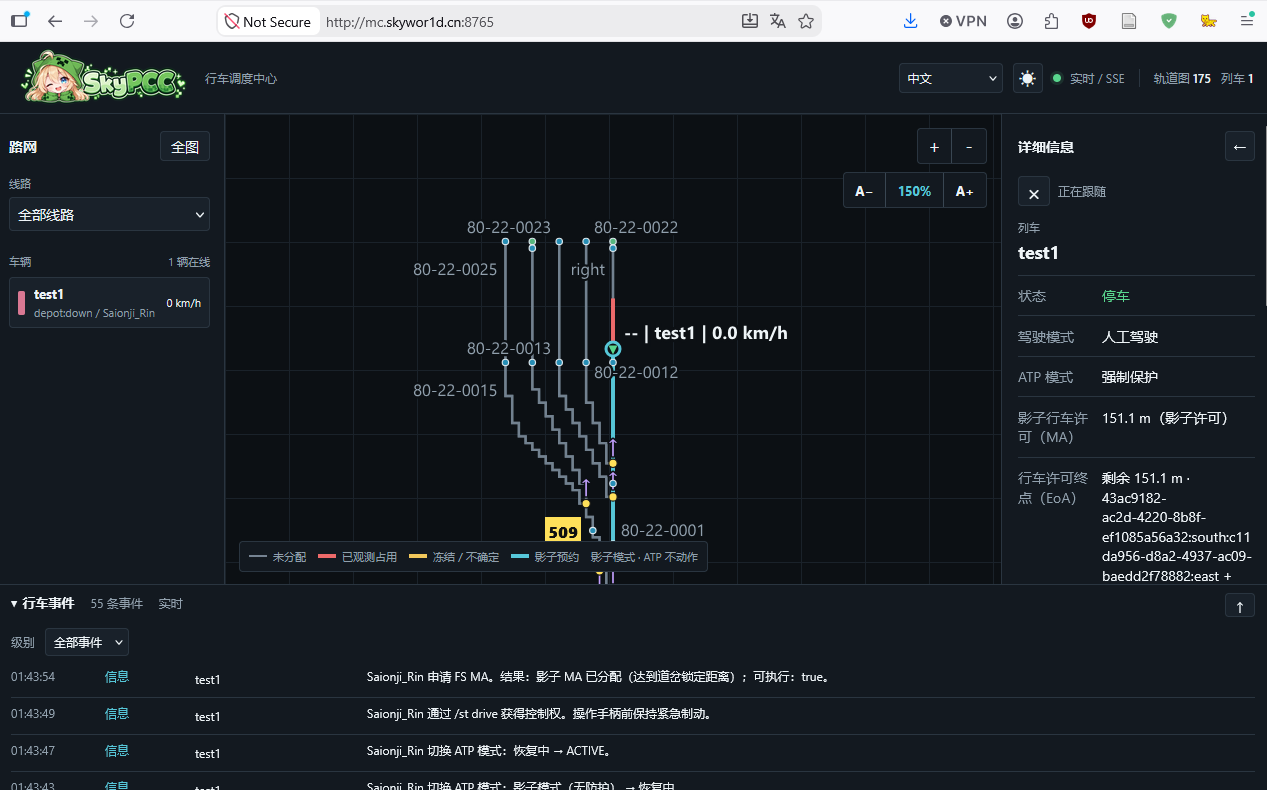
Task: Click the 01:43:54 event row message
Action: tap(598, 677)
